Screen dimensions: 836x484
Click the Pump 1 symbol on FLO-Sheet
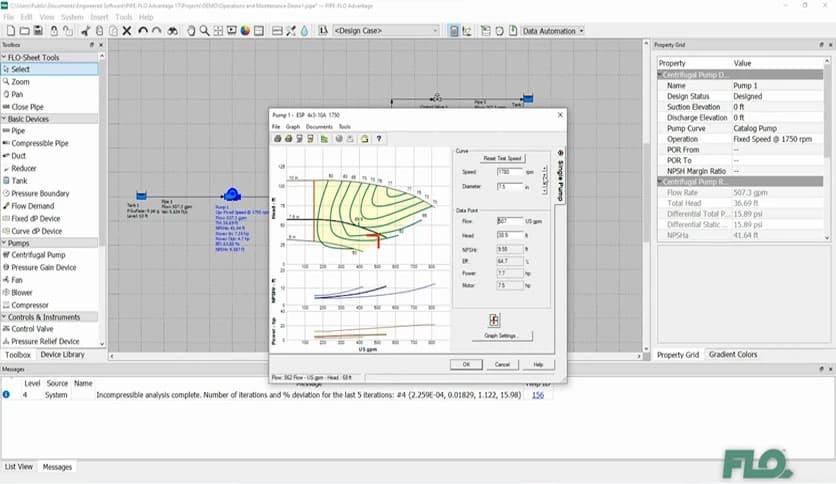(x=232, y=195)
